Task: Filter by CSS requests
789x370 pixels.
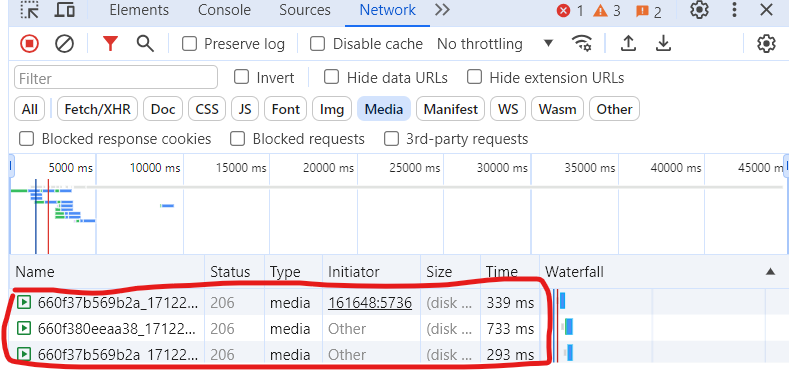Action: 207,109
